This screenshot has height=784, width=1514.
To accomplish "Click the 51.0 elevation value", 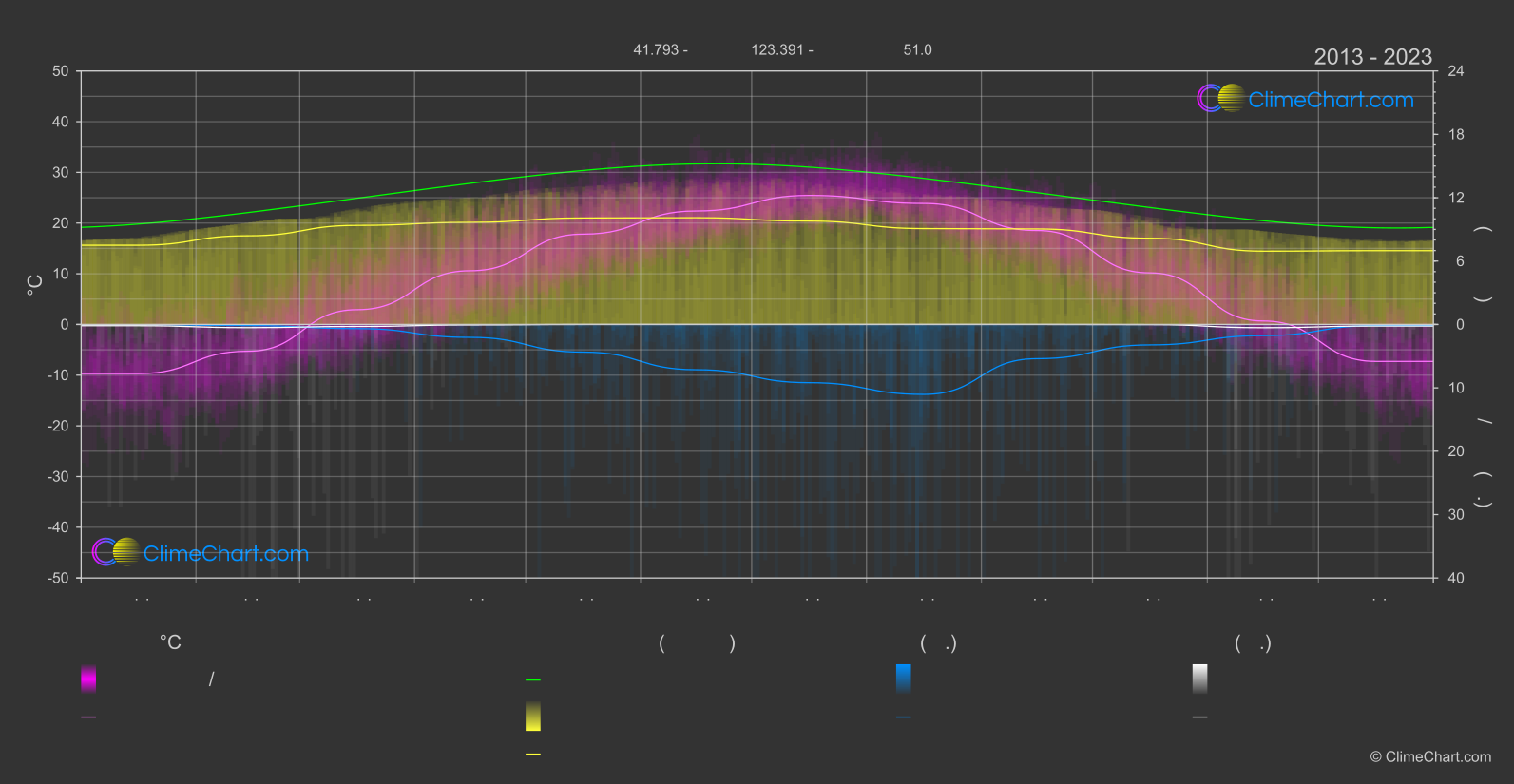I will coord(917,49).
